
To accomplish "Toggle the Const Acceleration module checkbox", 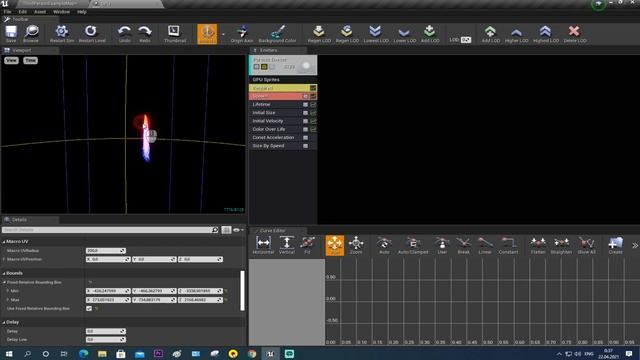I will 305,138.
